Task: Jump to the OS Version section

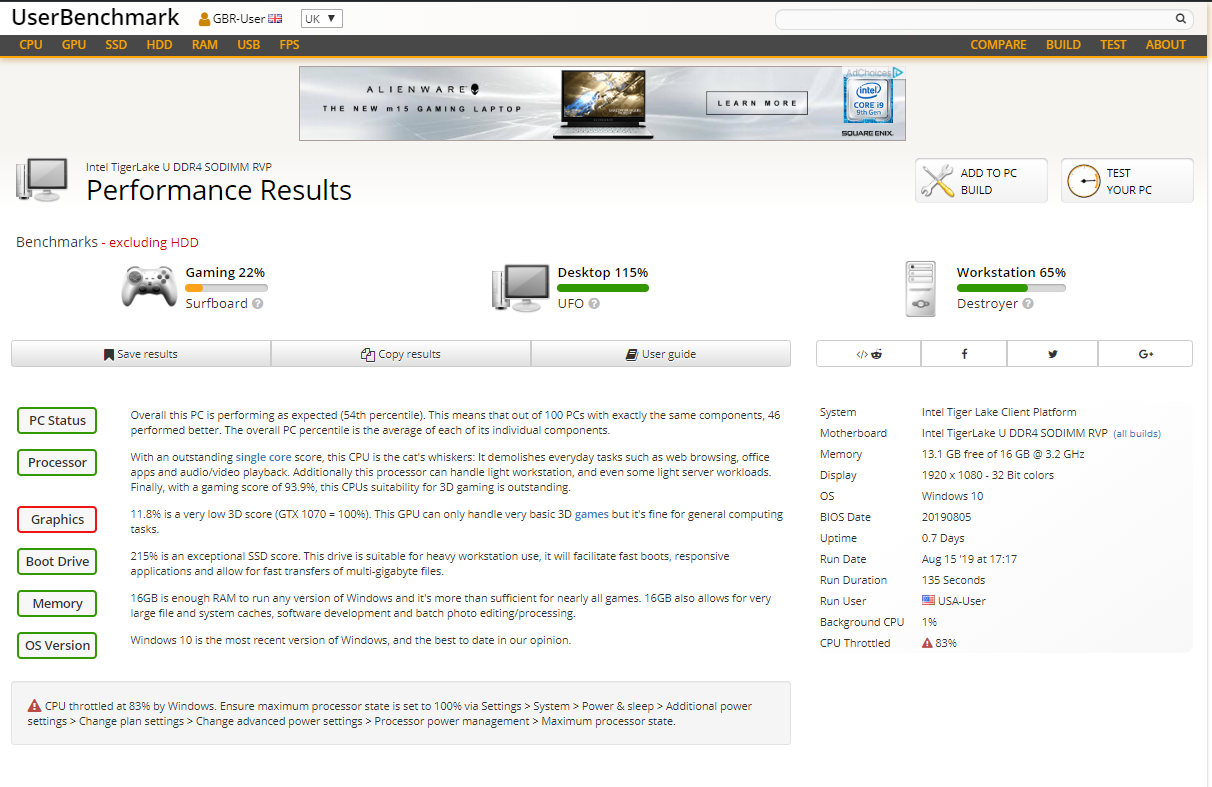Action: point(57,646)
